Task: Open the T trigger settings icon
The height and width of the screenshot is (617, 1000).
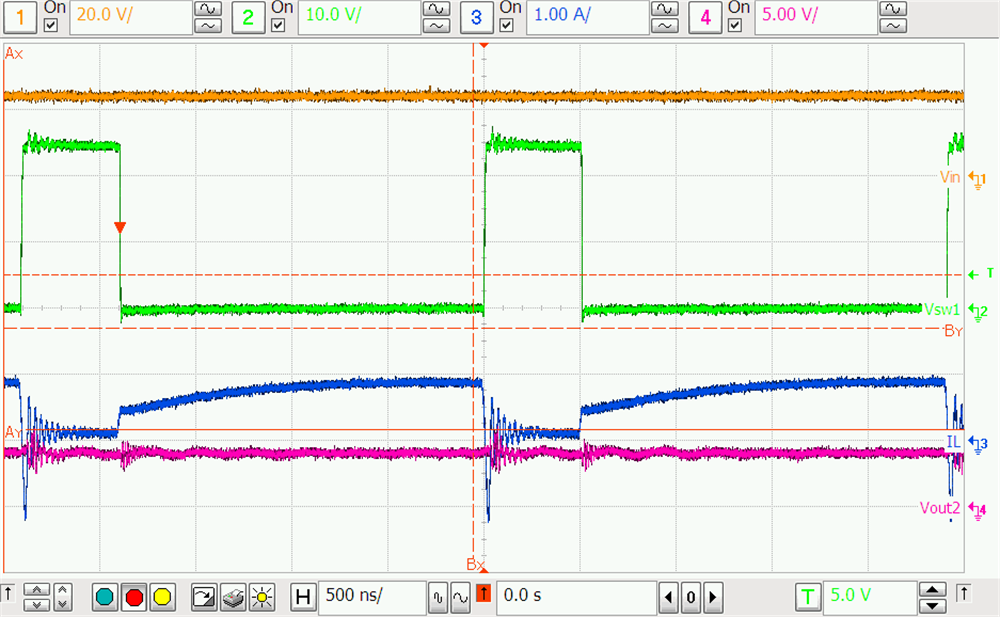Action: pyautogui.click(x=810, y=597)
